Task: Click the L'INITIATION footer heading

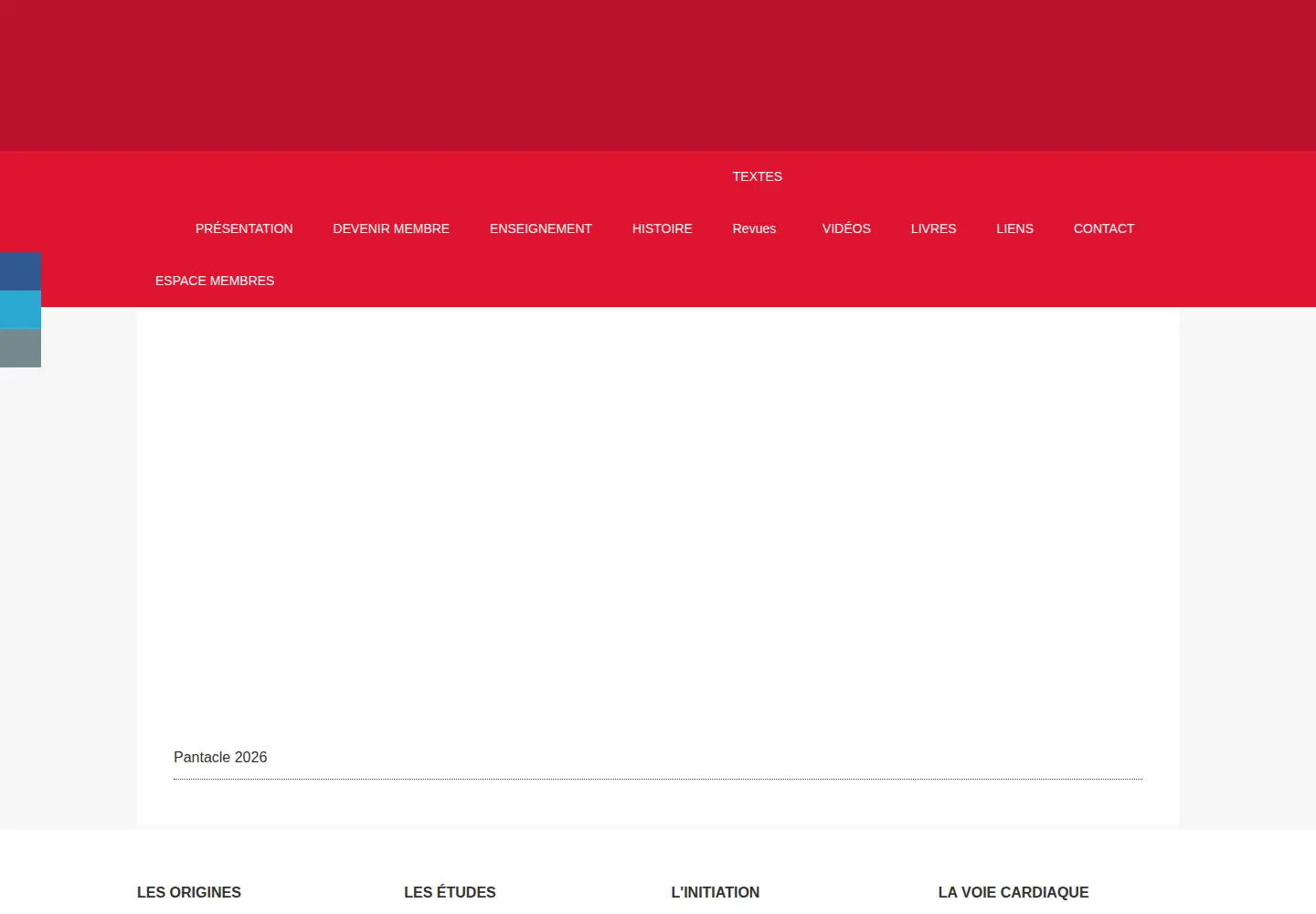Action: (x=716, y=892)
